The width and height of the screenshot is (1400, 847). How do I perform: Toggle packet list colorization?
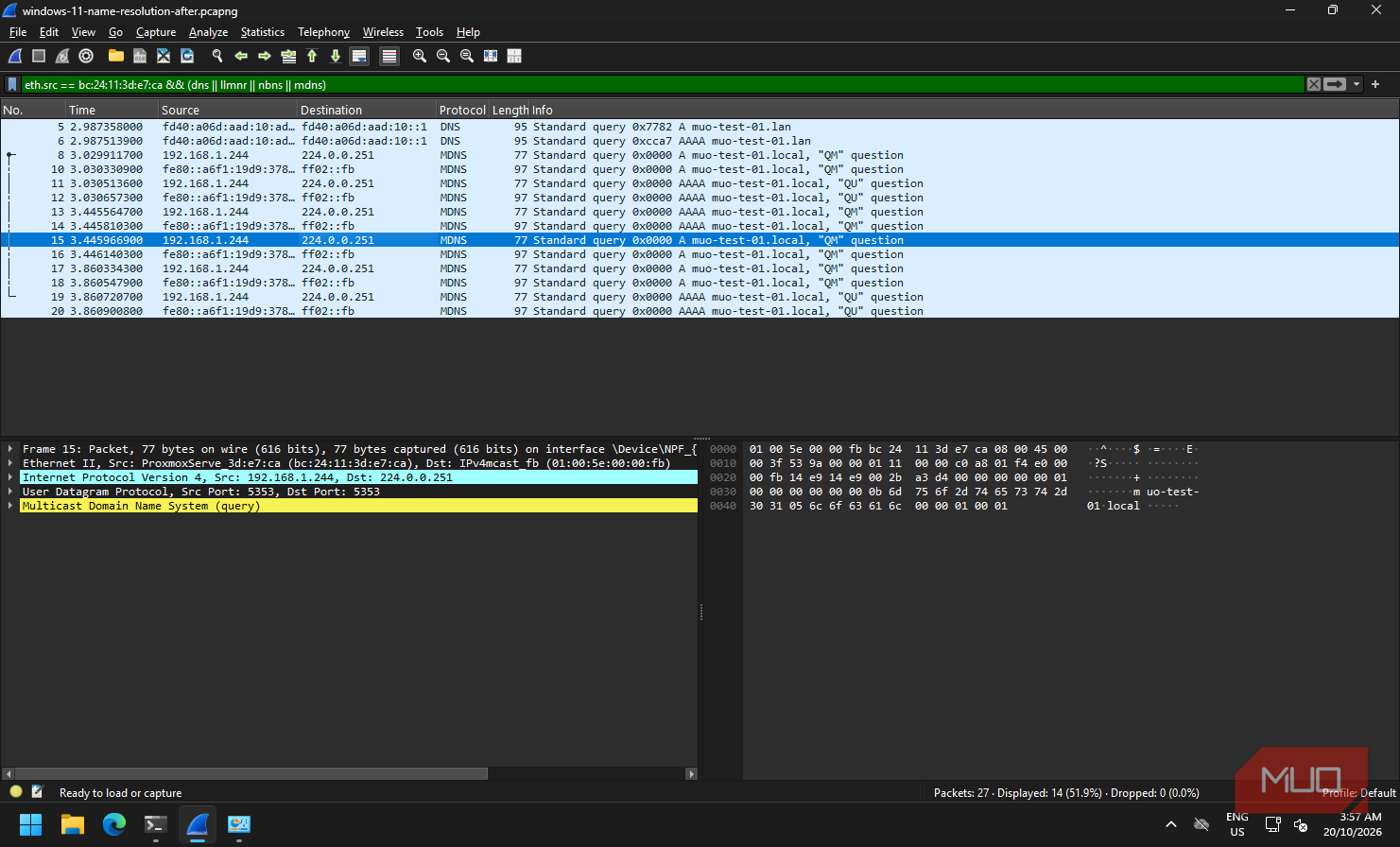(x=389, y=56)
